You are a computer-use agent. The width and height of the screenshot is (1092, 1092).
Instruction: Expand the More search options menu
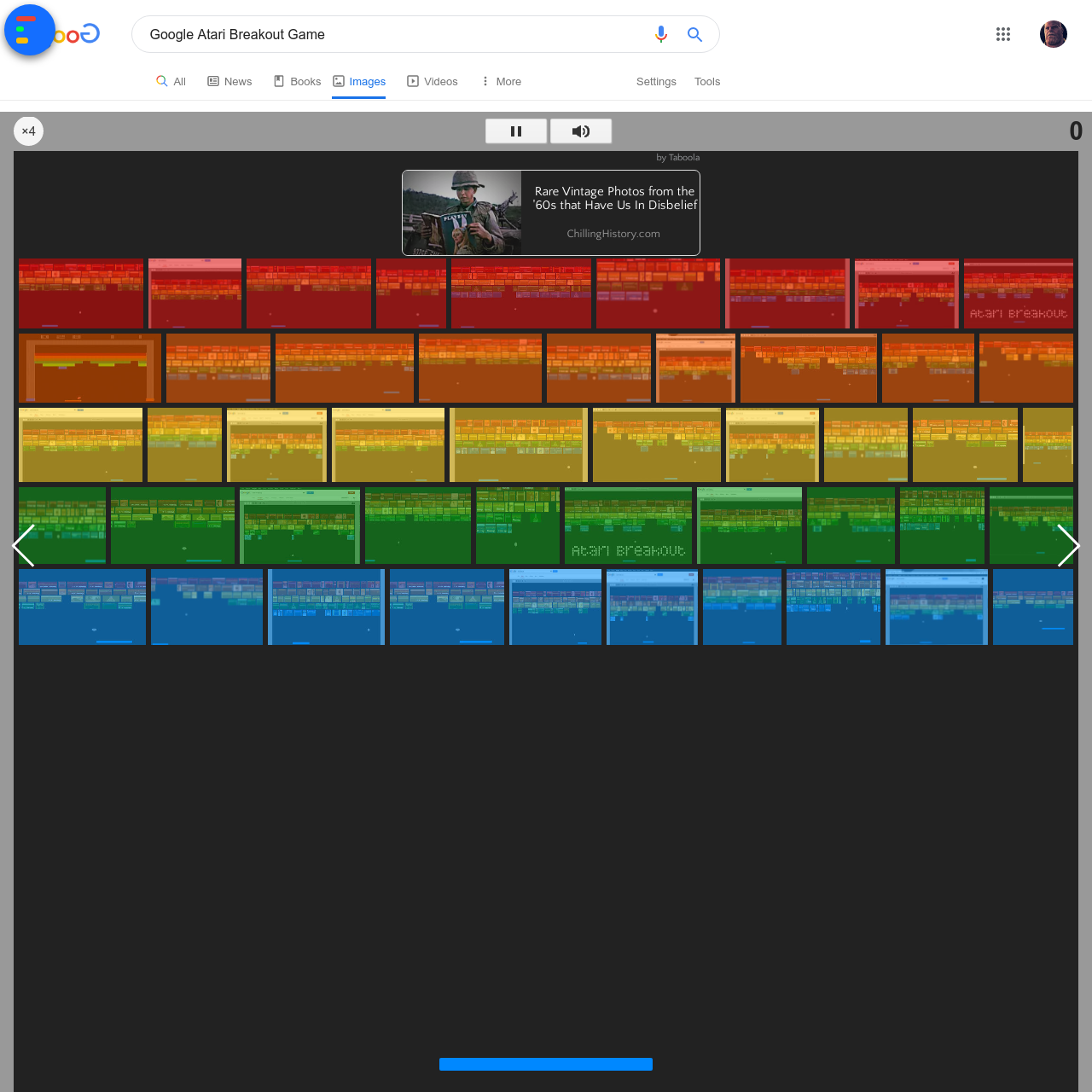(501, 81)
